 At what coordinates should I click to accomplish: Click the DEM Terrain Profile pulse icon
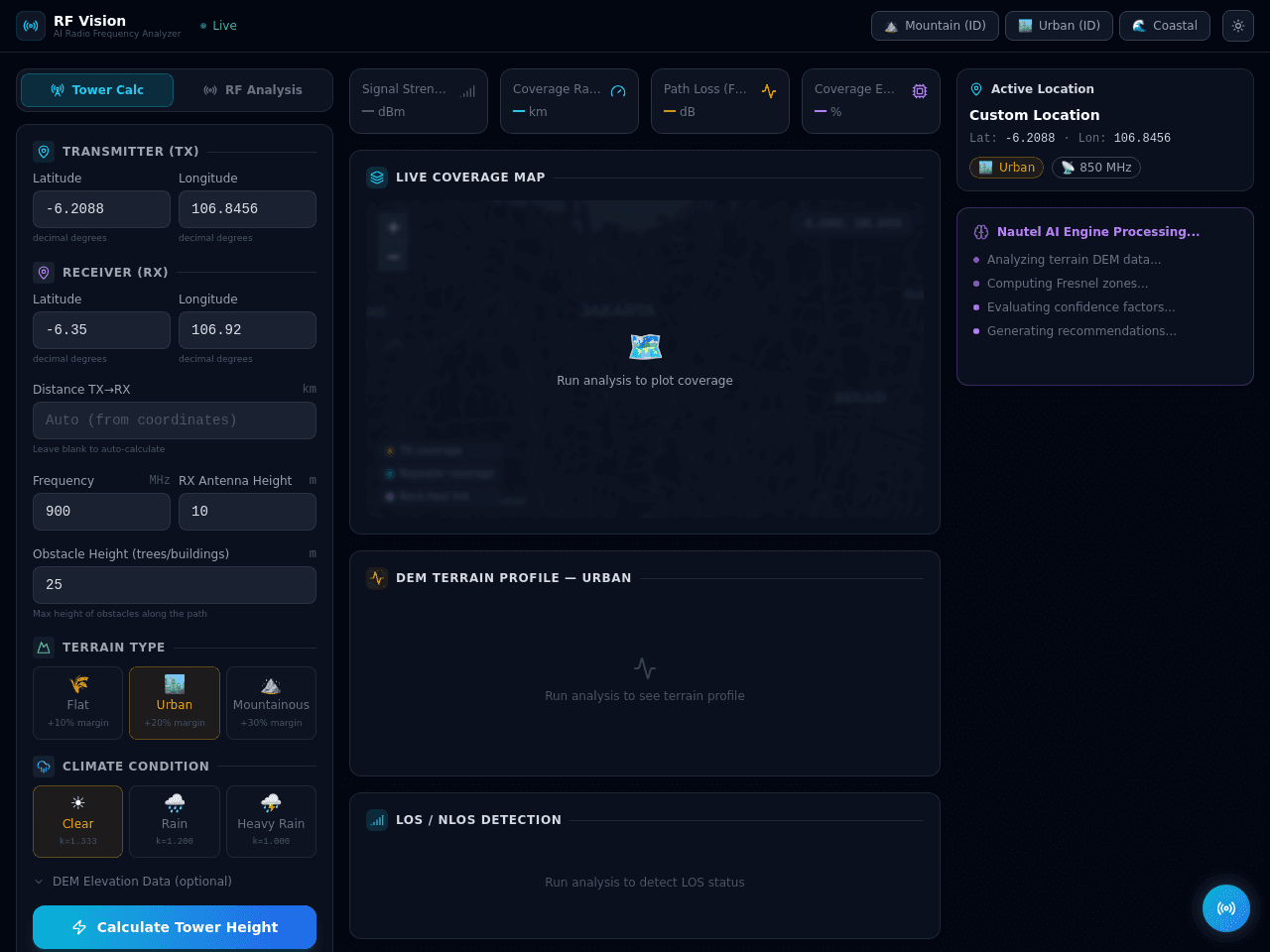[x=377, y=578]
